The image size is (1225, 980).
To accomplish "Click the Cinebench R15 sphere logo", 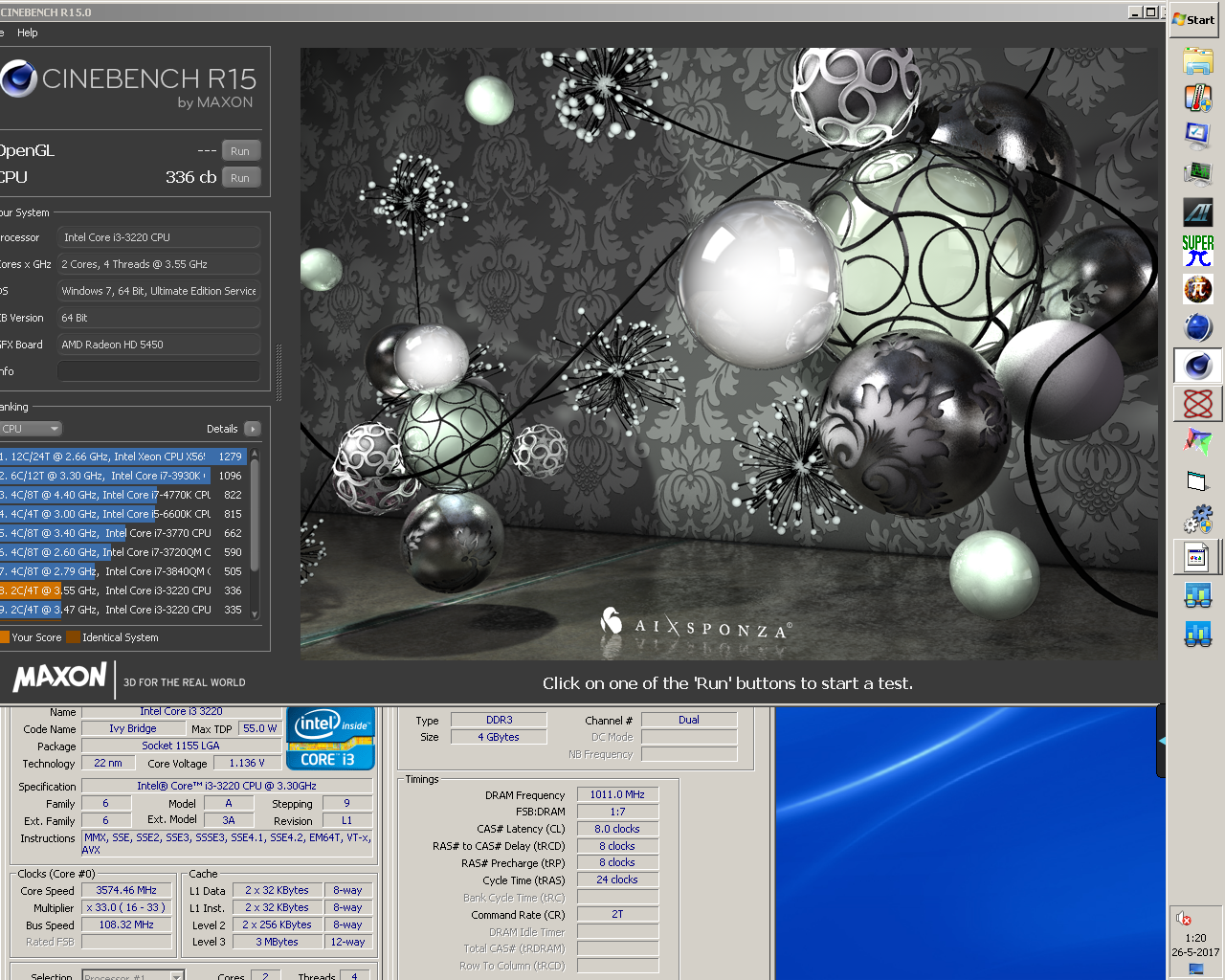I will click(x=17, y=78).
